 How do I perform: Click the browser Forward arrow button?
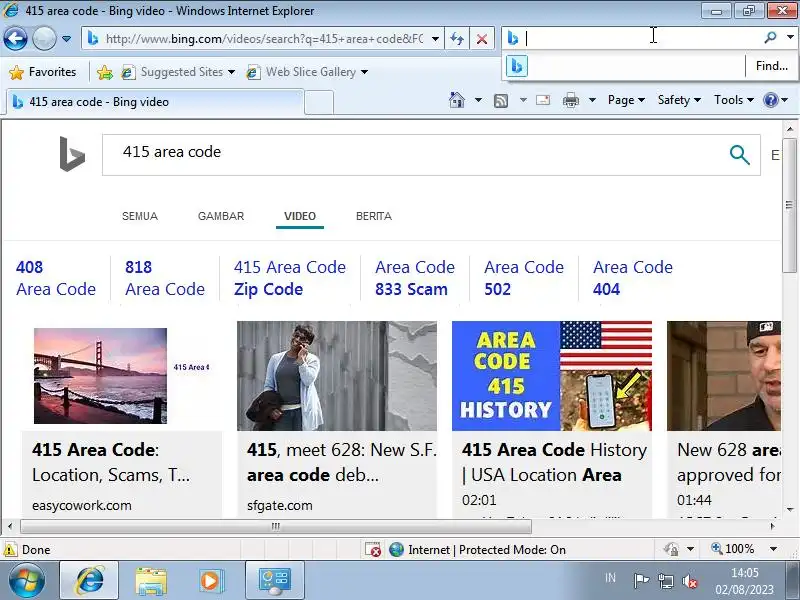44,38
